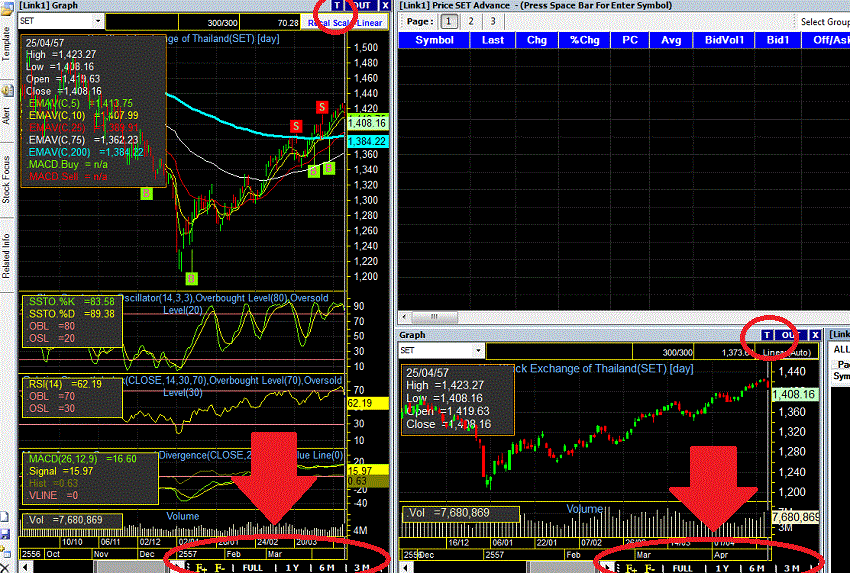
Task: Click OUT button in Link1 Graph title bar
Action: [362, 5]
